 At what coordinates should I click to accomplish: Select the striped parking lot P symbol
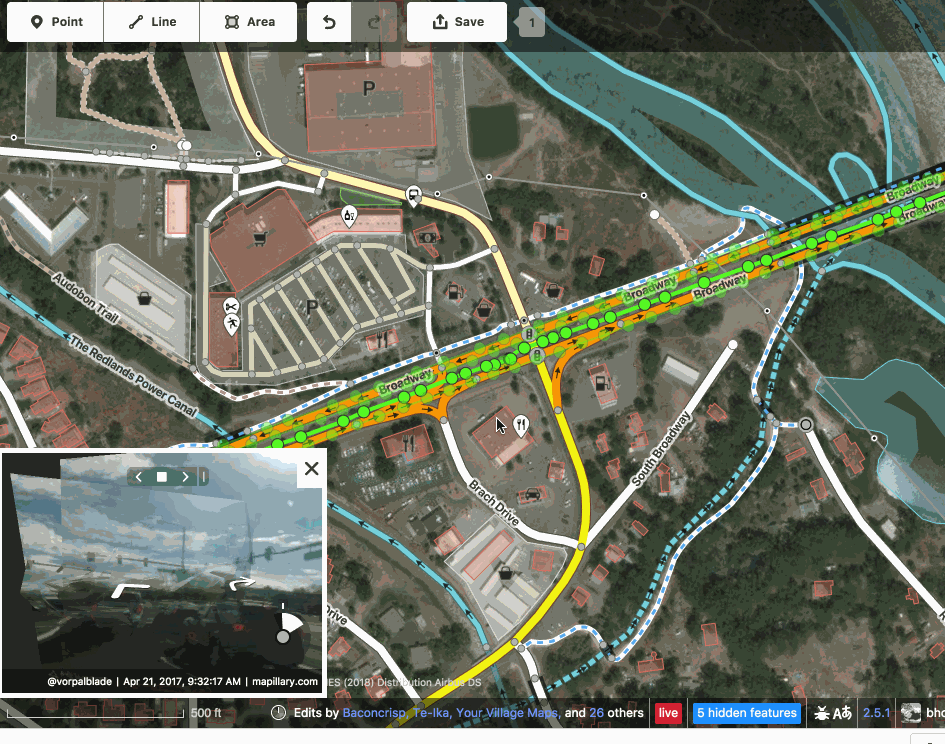tap(312, 307)
